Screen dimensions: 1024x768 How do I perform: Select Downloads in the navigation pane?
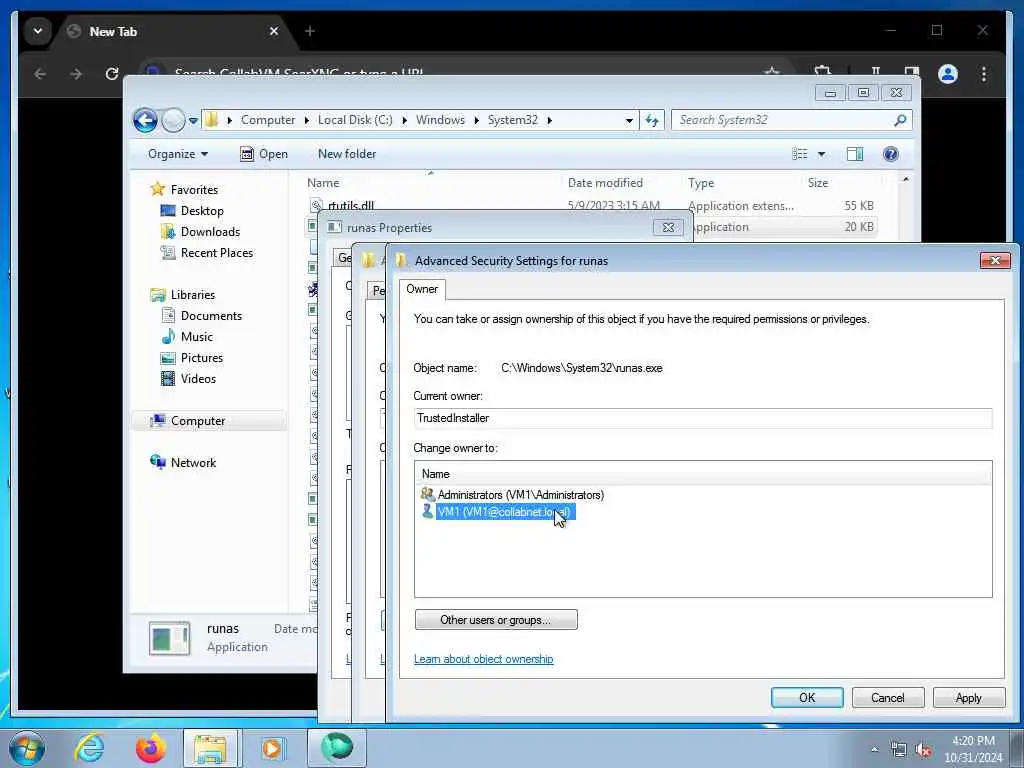pyautogui.click(x=210, y=231)
